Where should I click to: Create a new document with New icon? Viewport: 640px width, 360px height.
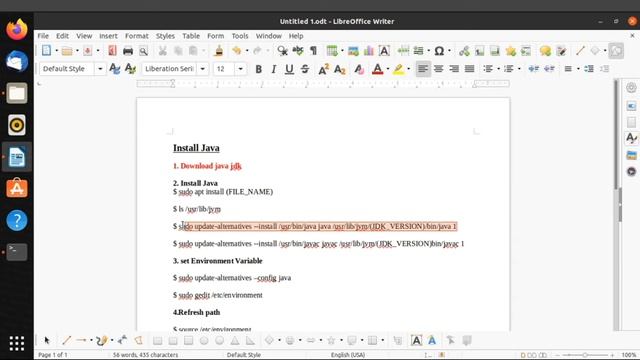coord(46,51)
